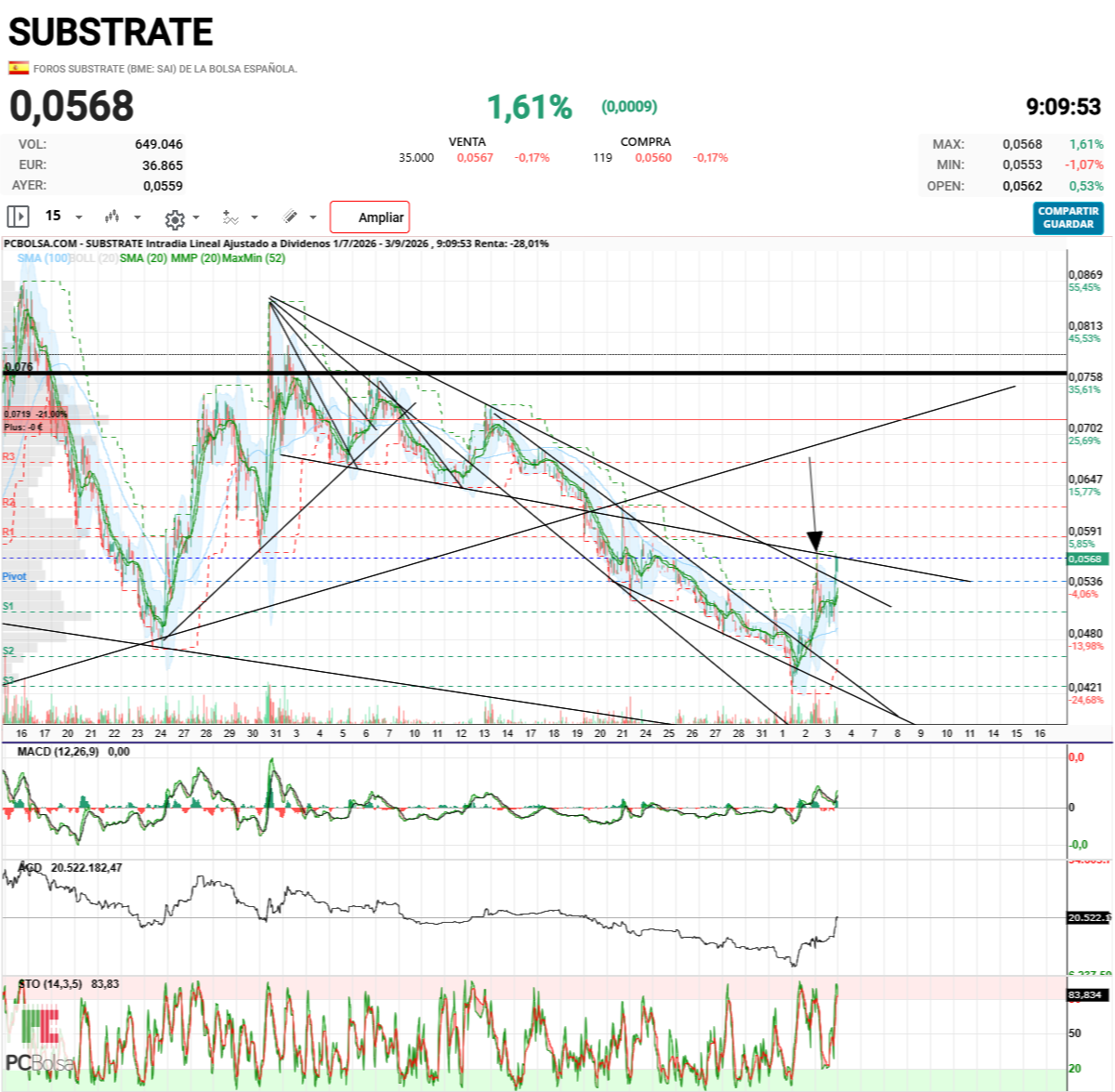This screenshot has height=1092, width=1115.
Task: Click the MaxMin (52) indicator label
Action: click(253, 257)
